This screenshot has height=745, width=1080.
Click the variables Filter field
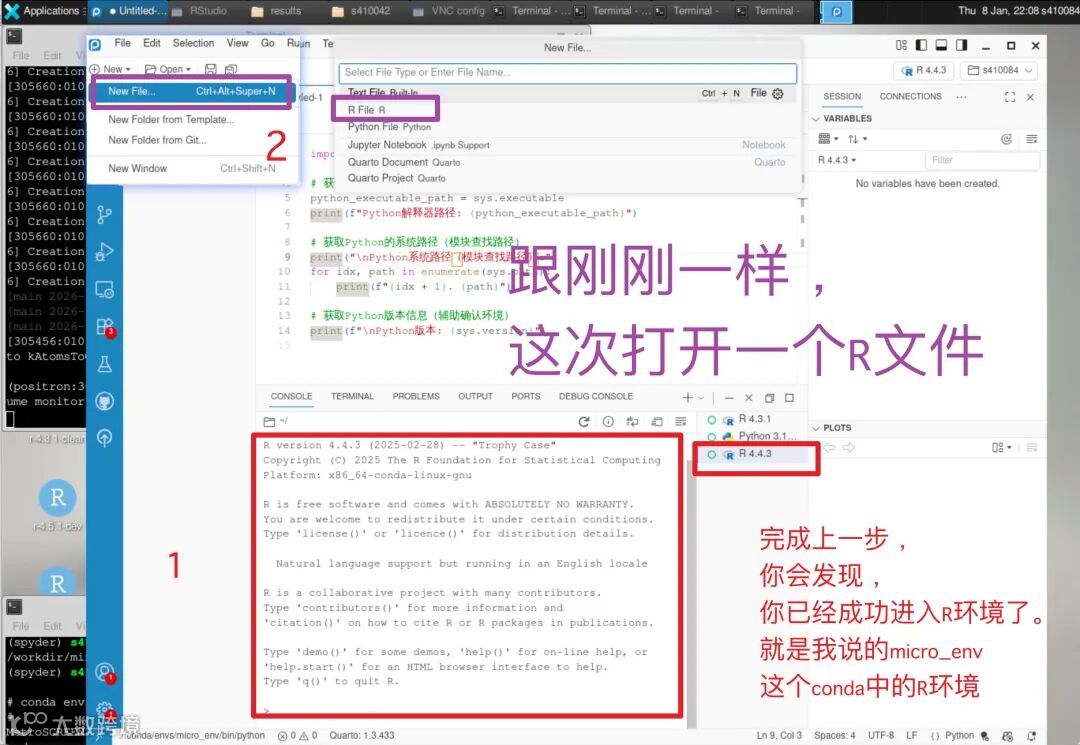click(982, 160)
